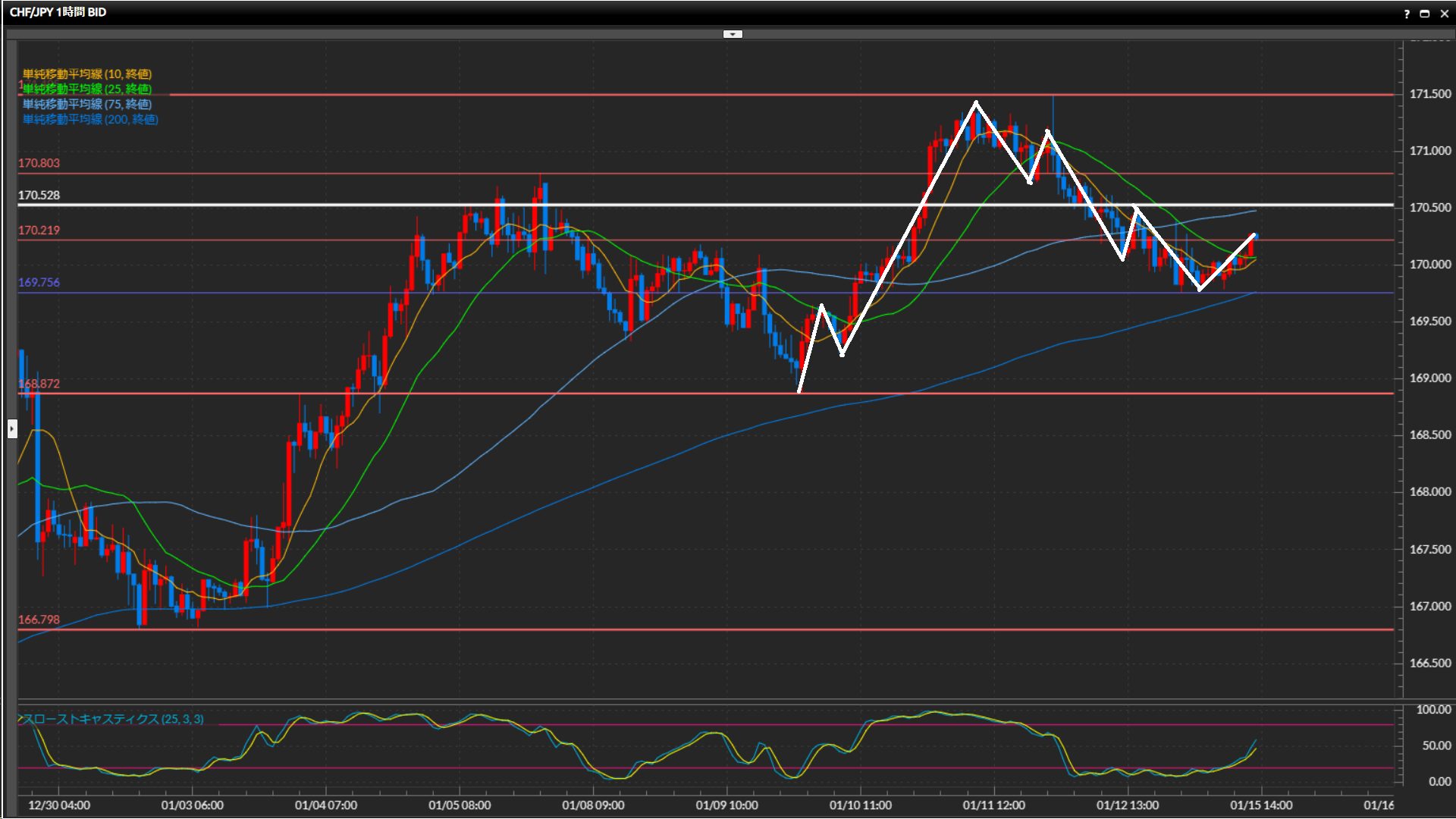The height and width of the screenshot is (819, 1456).
Task: Expand the hidden toolbar with top arrow
Action: [x=733, y=34]
